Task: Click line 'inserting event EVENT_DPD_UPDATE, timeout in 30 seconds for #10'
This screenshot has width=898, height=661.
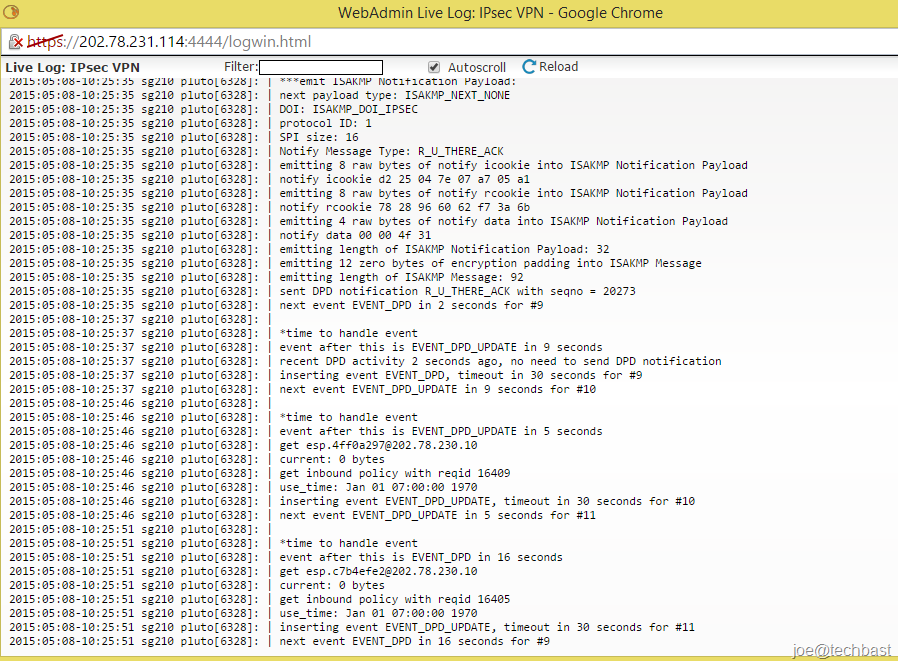Action: (x=487, y=501)
